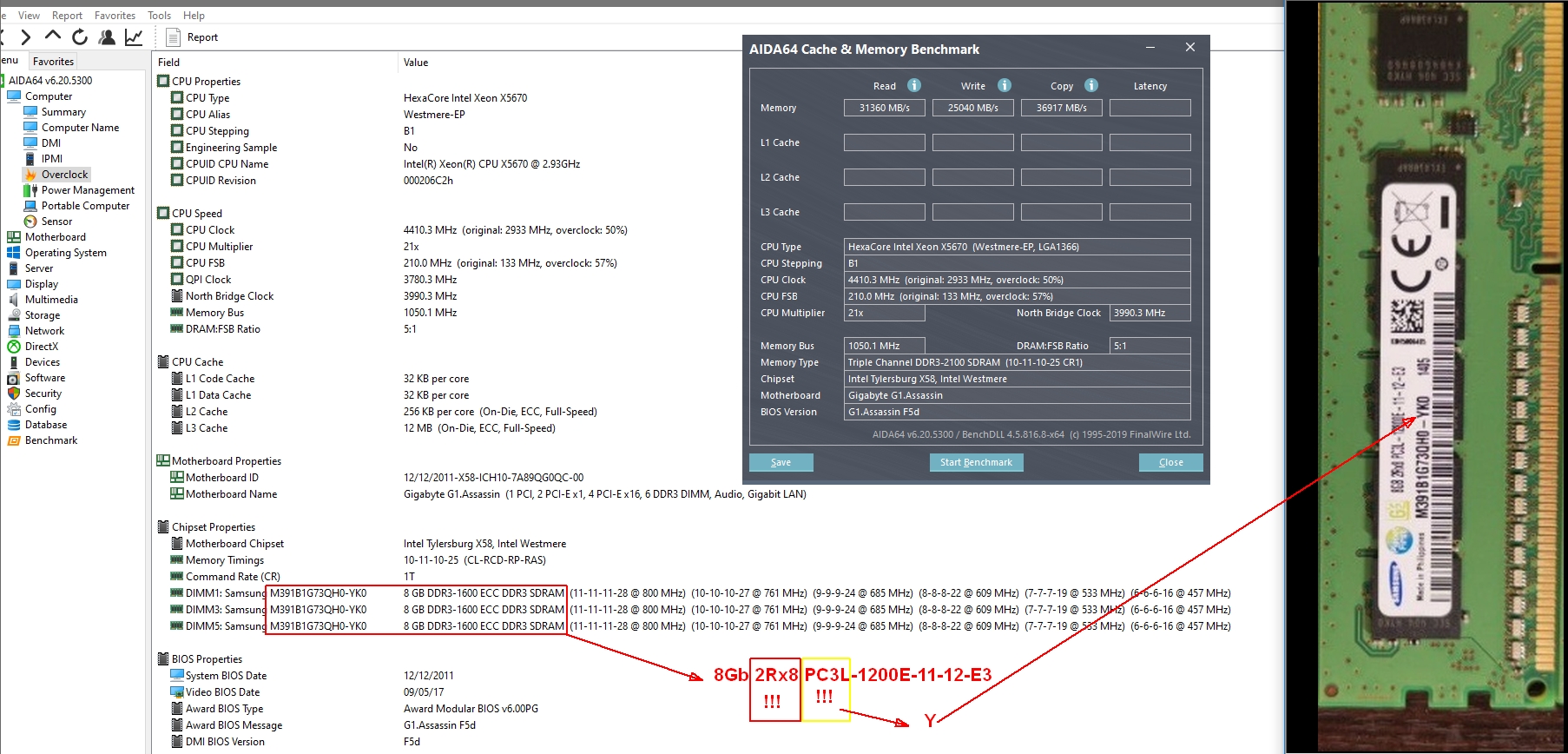This screenshot has width=1568, height=754.
Task: Select the Sensor tree icon
Action: coord(30,222)
